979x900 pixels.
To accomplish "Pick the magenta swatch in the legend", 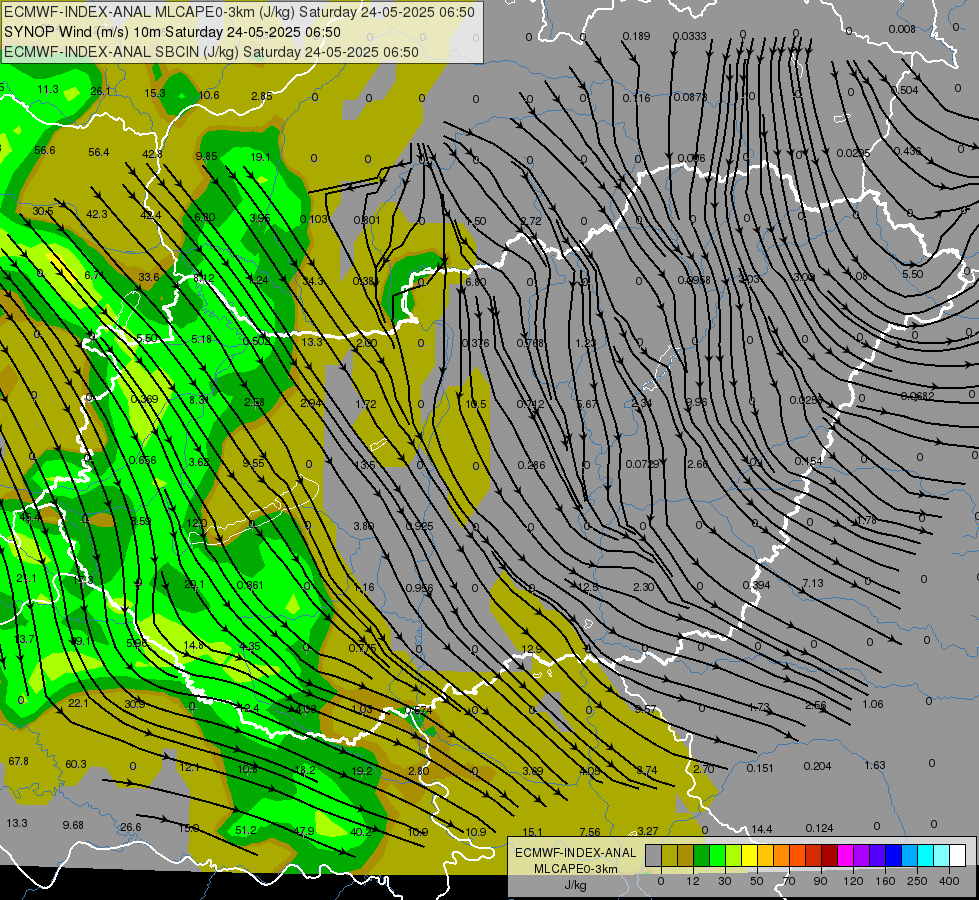I will (845, 856).
